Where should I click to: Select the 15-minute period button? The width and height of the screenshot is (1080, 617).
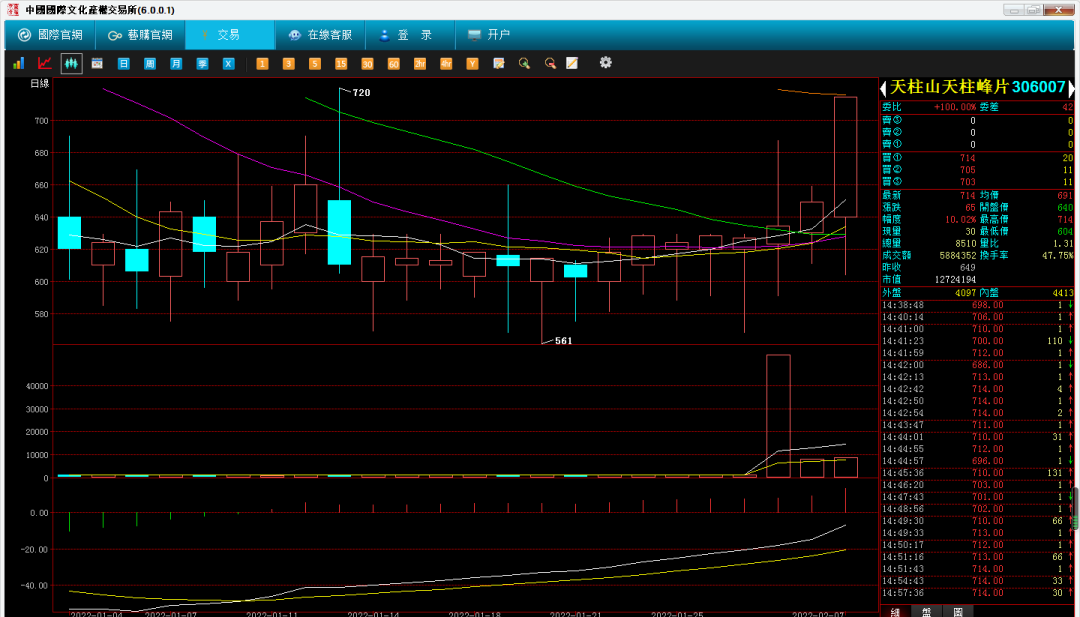(341, 63)
